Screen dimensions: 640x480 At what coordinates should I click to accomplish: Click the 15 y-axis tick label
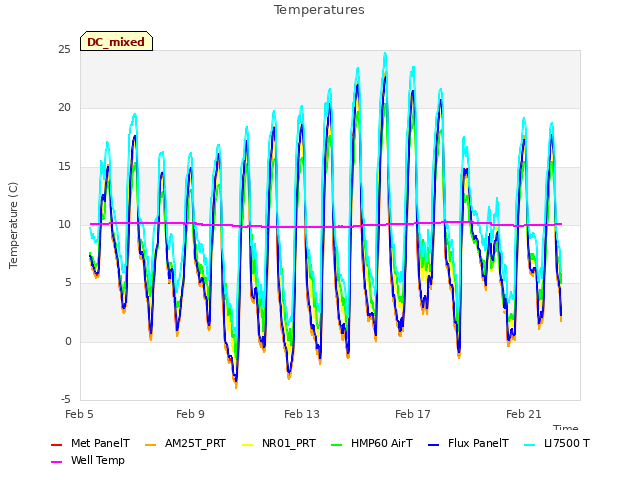tap(64, 167)
